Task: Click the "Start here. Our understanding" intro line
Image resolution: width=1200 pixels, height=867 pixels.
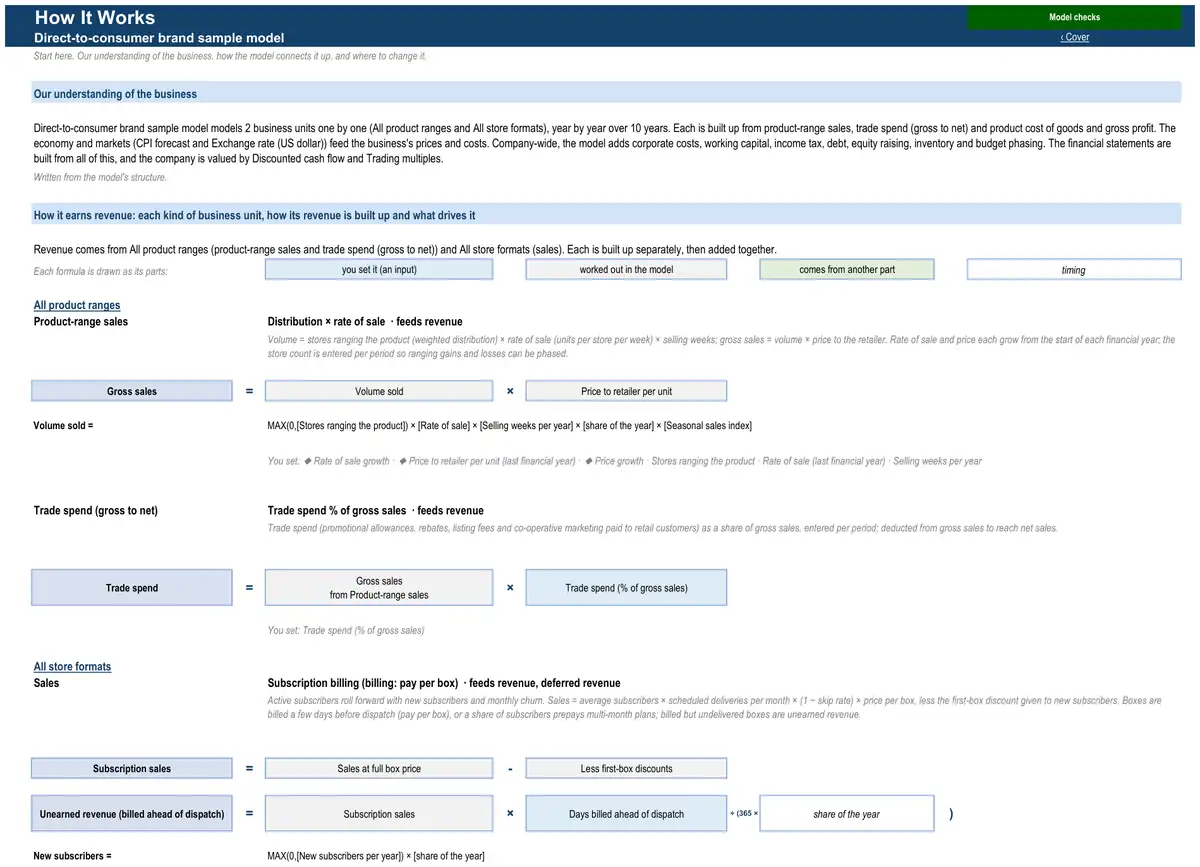Action: [230, 56]
